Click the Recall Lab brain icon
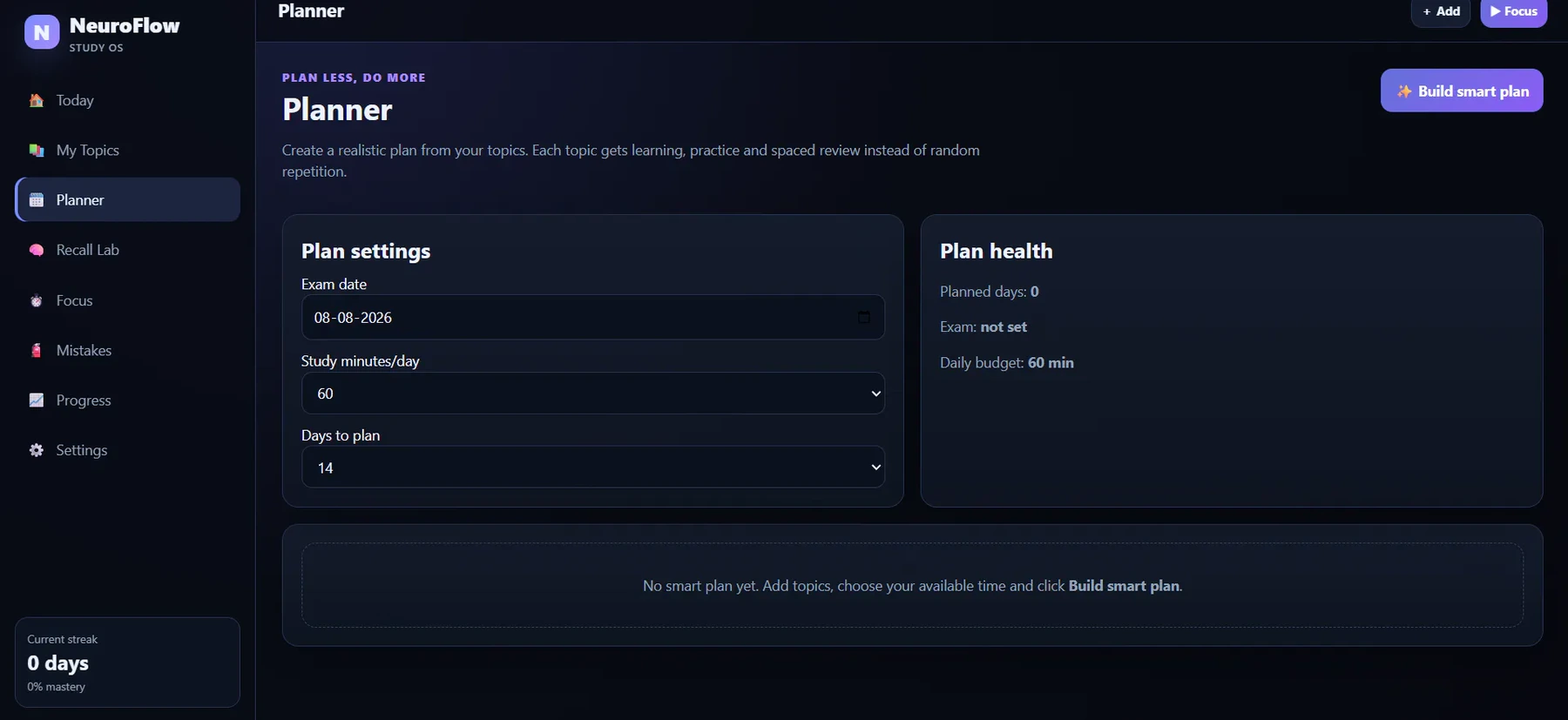 click(37, 250)
